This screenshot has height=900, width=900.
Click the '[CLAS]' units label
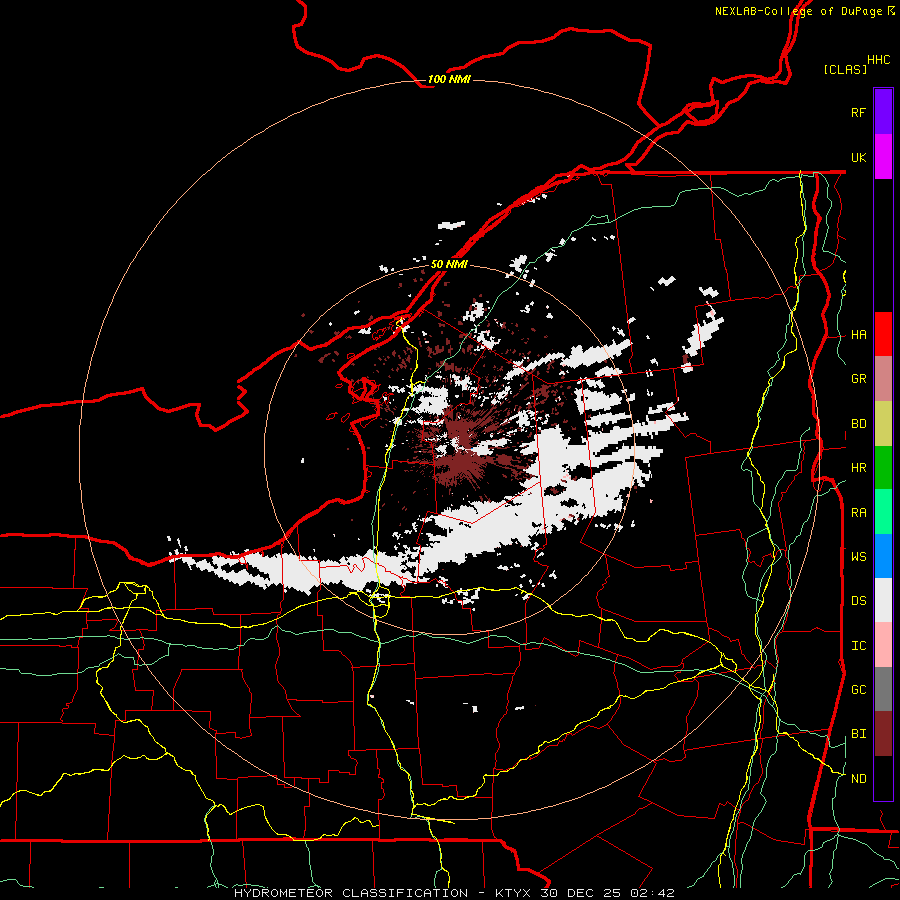(845, 69)
